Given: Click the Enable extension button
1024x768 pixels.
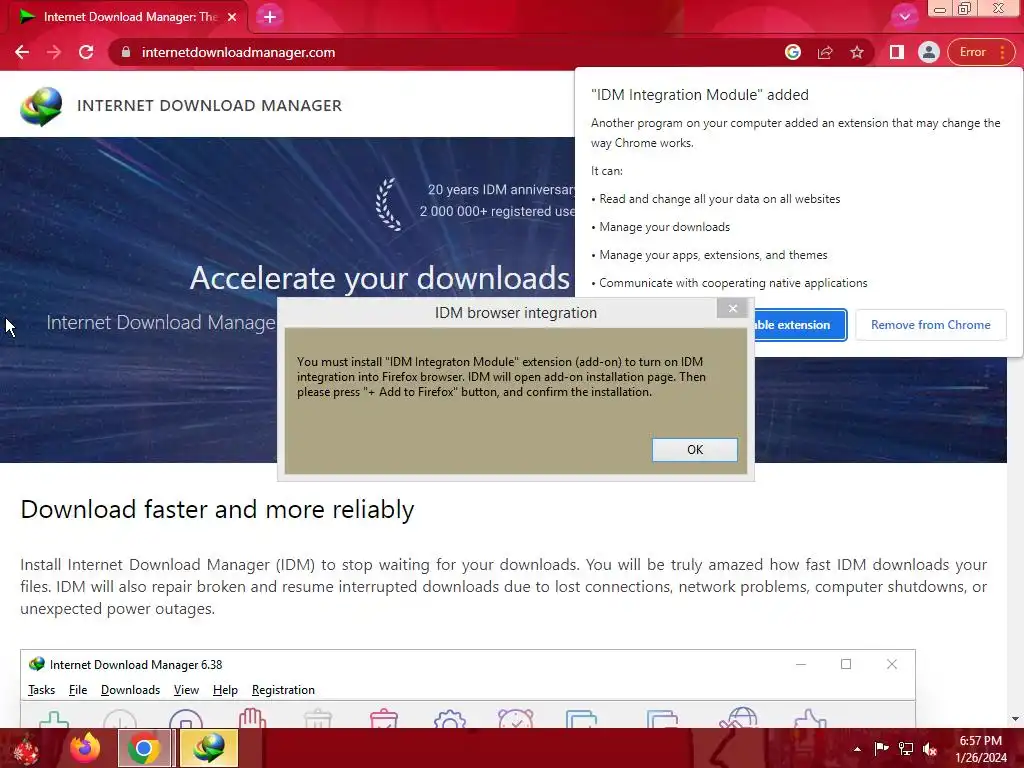Looking at the screenshot, I should click(x=801, y=325).
